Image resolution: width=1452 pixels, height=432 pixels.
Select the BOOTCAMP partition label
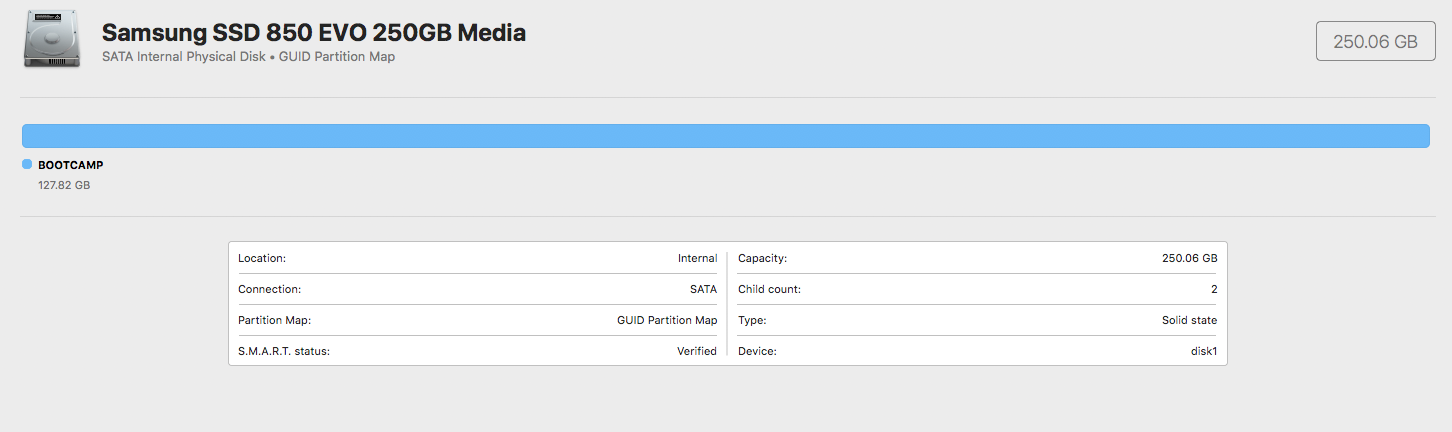[70, 165]
